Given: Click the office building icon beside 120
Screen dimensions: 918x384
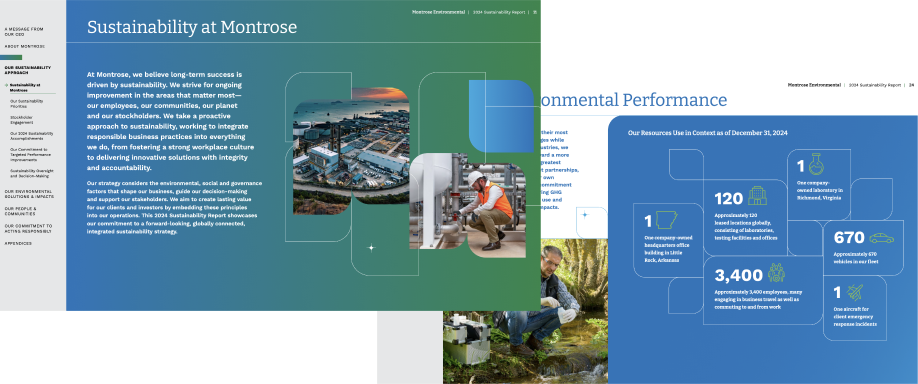Looking at the screenshot, I should tap(758, 196).
